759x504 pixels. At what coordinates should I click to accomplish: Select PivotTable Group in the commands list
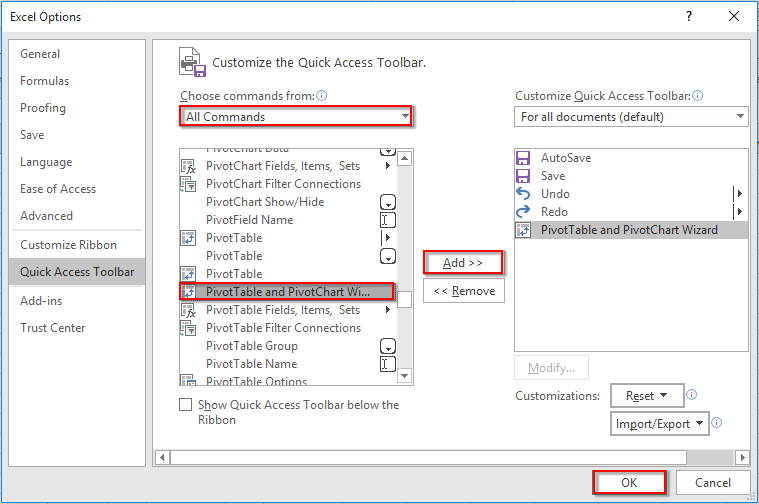(x=251, y=346)
